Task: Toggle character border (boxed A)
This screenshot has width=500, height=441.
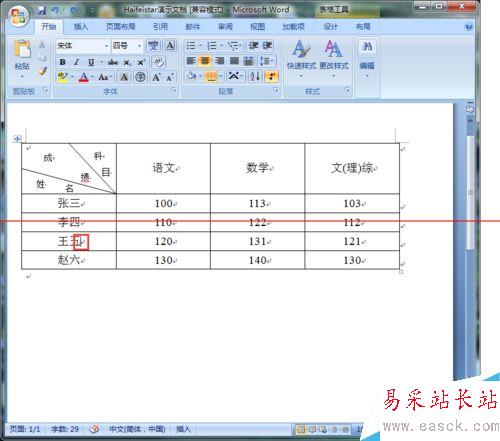Action: click(x=170, y=45)
